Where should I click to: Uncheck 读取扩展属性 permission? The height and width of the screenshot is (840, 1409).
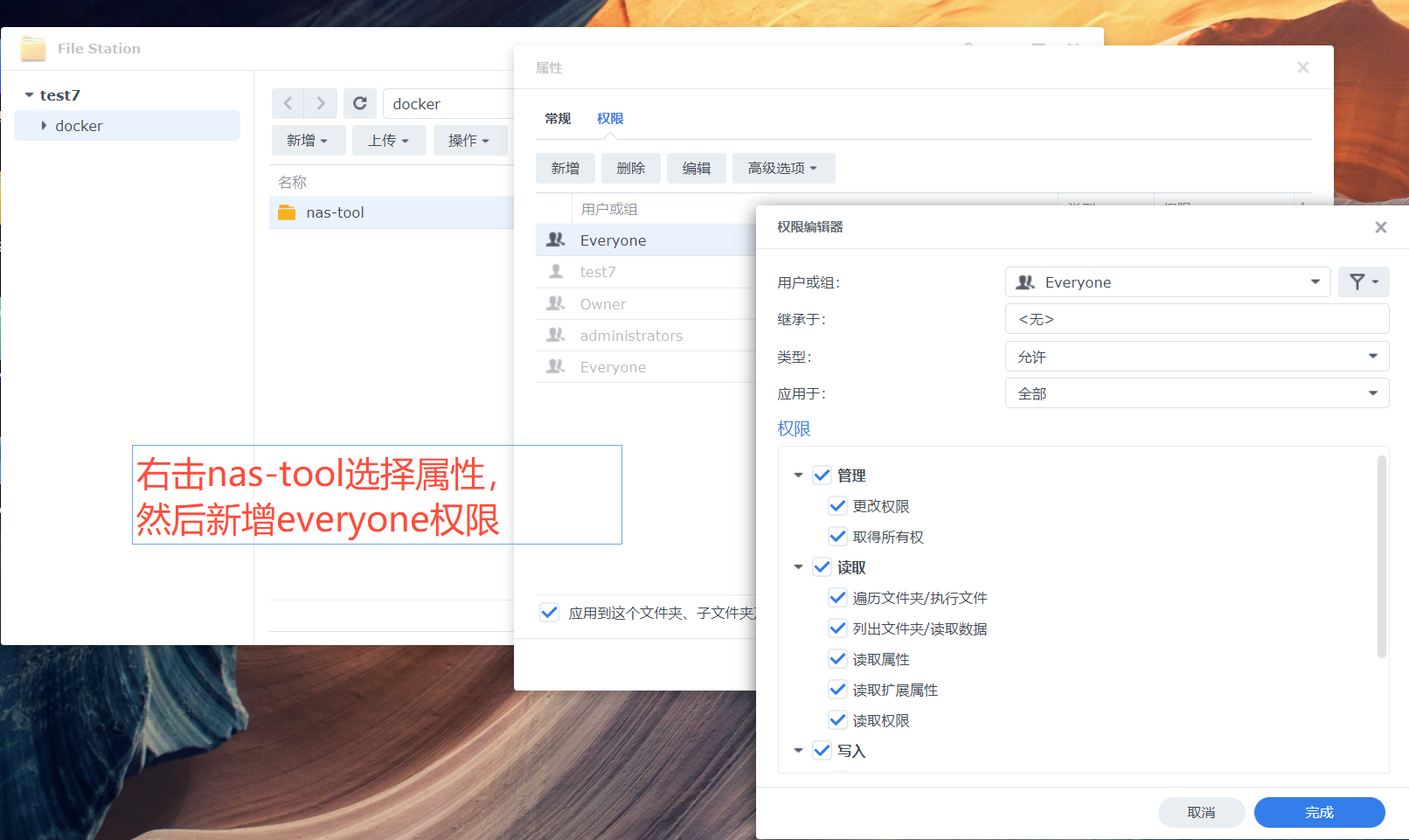pyautogui.click(x=837, y=689)
